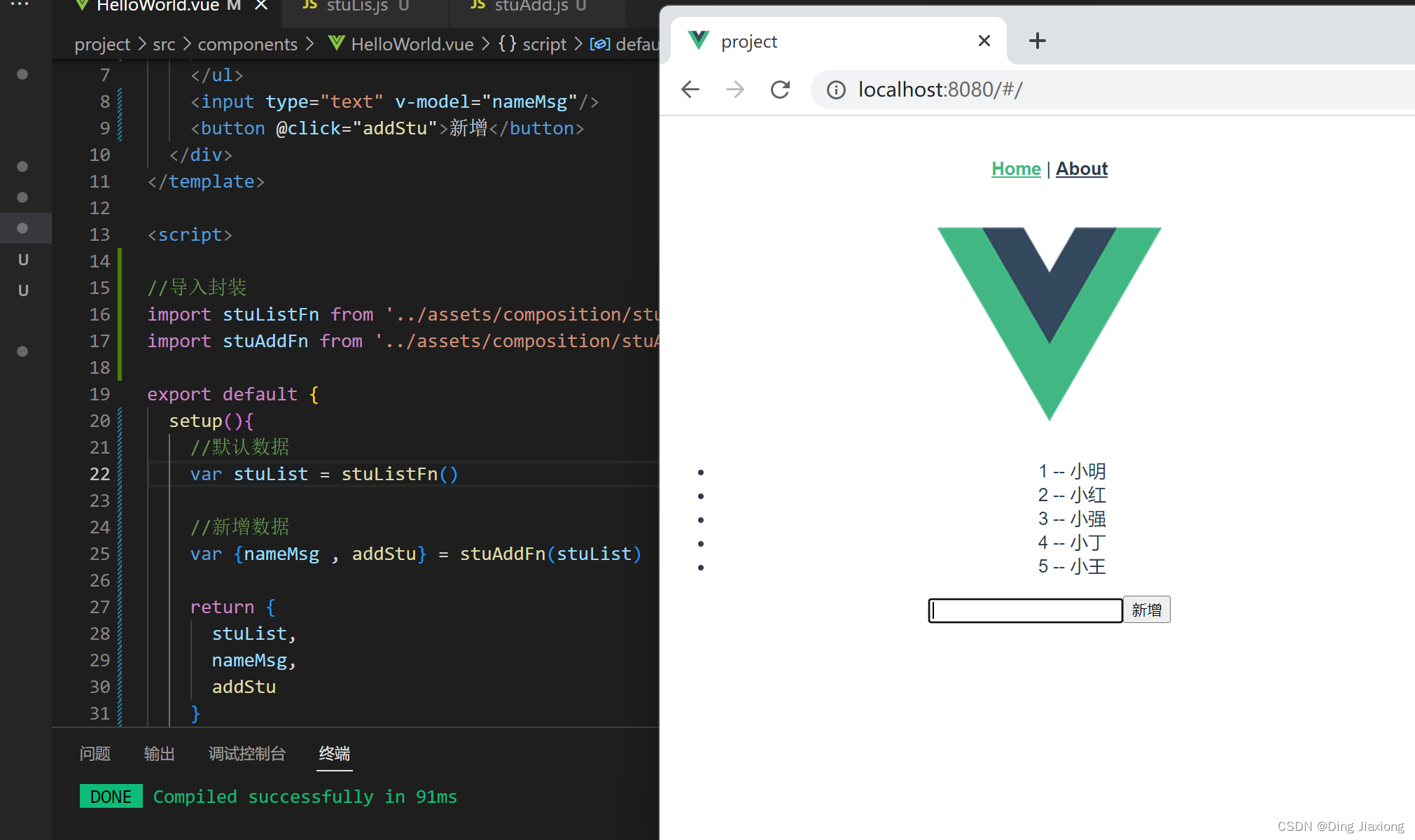The image size is (1415, 840).
Task: Open the ellipsis menu at top left
Action: pyautogui.click(x=20, y=4)
